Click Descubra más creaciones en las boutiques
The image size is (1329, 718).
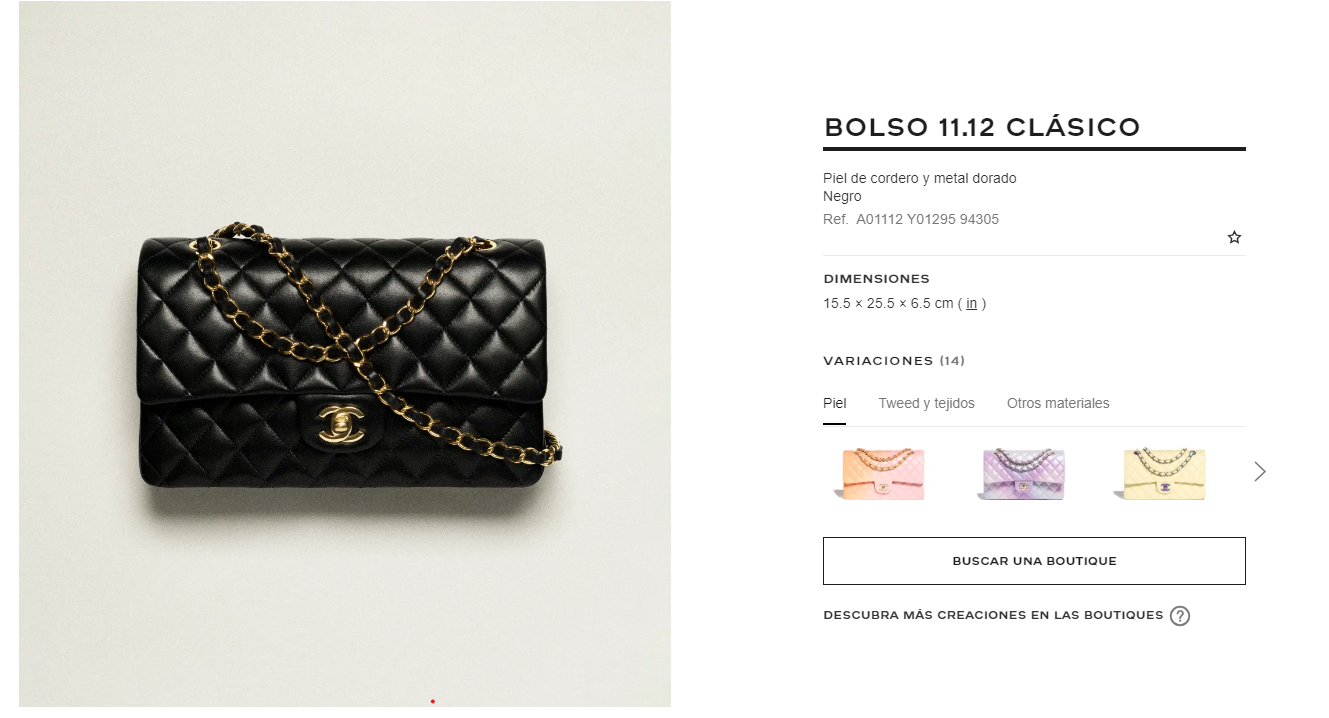point(993,615)
